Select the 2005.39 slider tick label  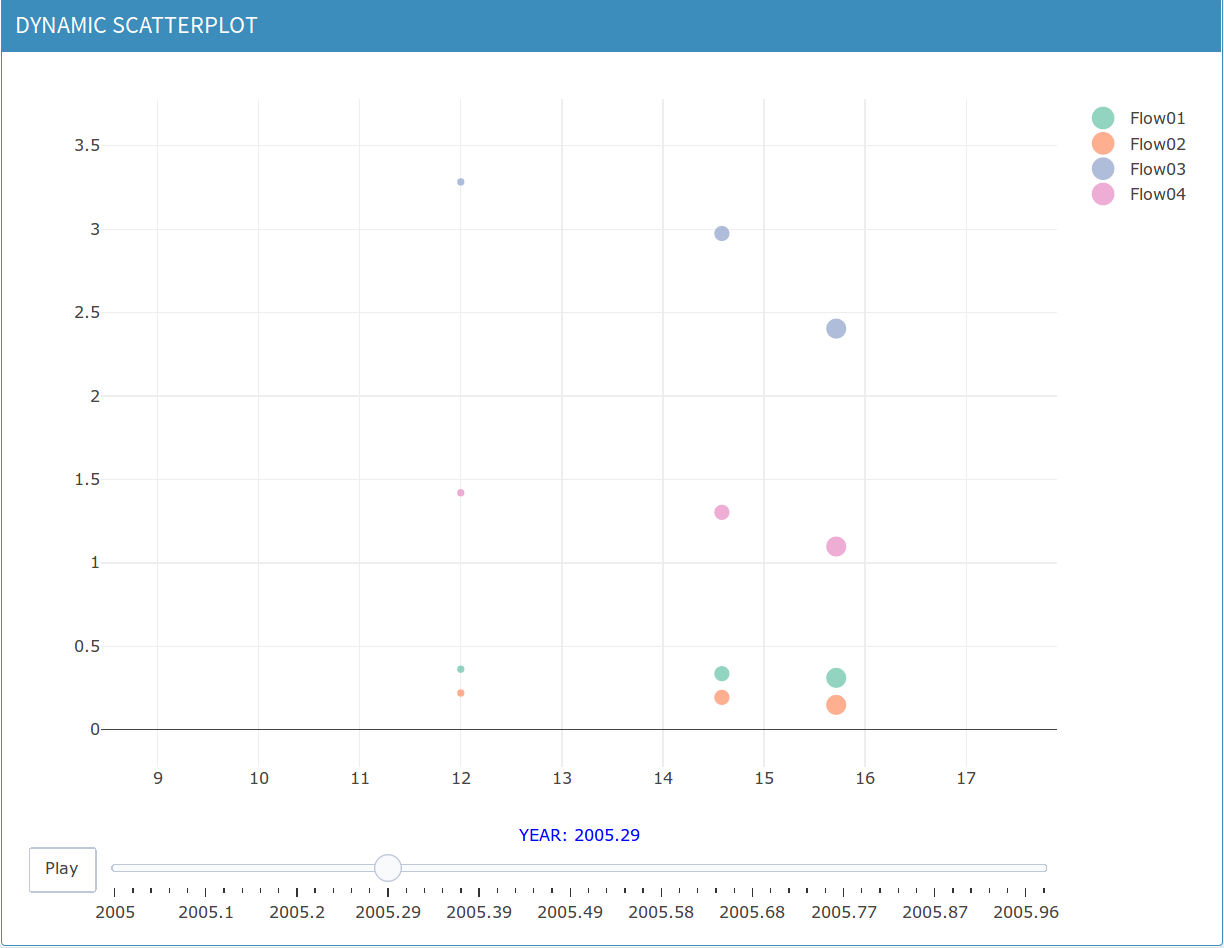click(479, 911)
